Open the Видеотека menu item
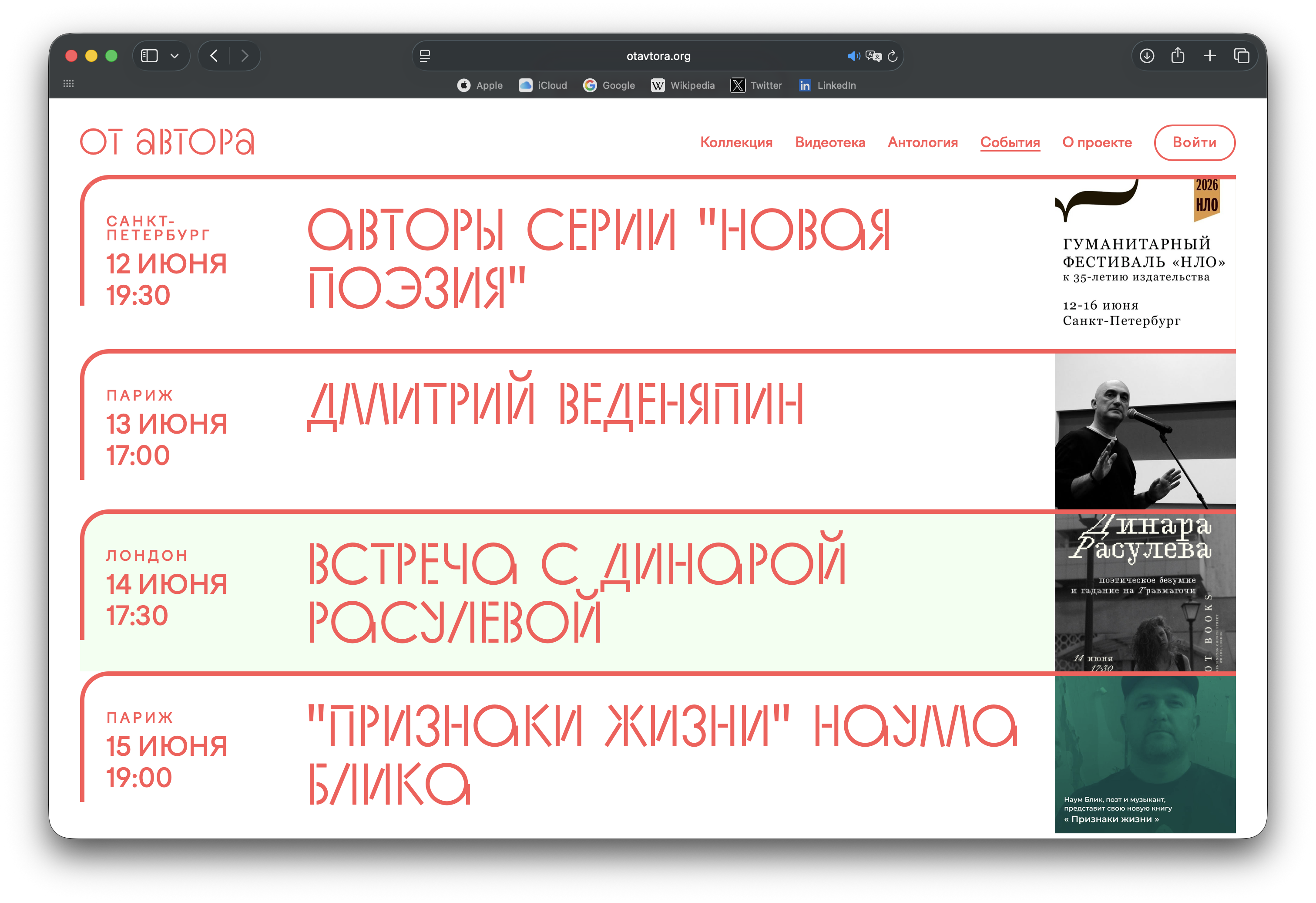This screenshot has height=903, width=1316. point(830,142)
